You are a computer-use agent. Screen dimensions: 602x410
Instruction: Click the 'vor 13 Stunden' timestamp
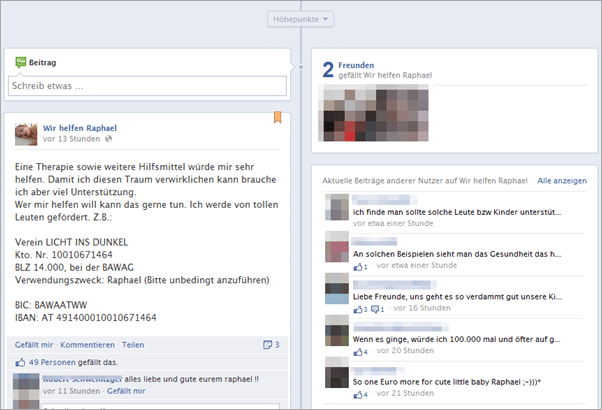click(71, 139)
